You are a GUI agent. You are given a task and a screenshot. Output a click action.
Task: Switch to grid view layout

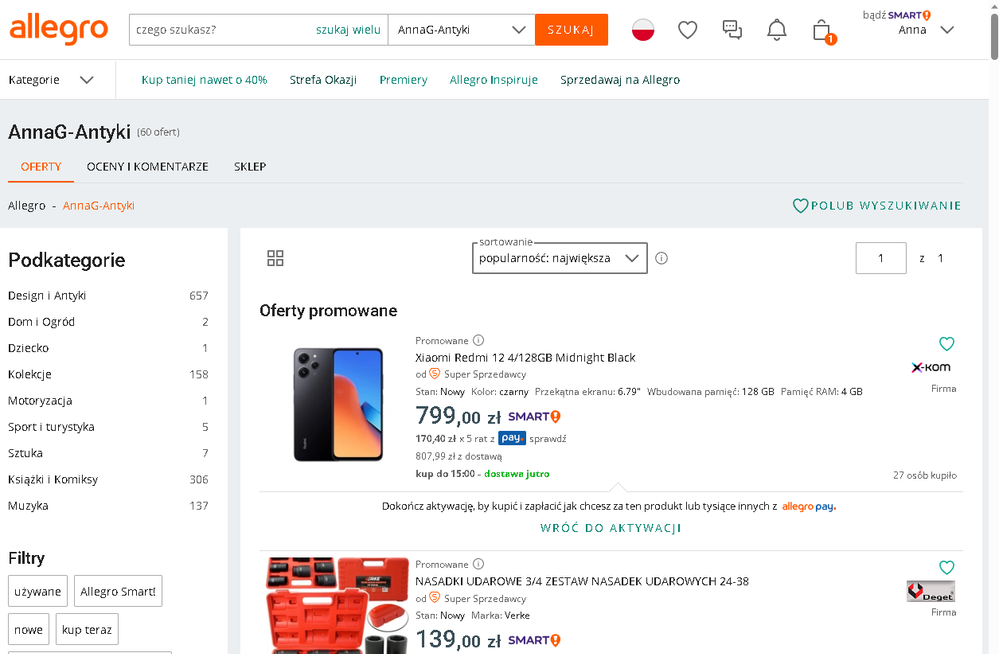[276, 258]
